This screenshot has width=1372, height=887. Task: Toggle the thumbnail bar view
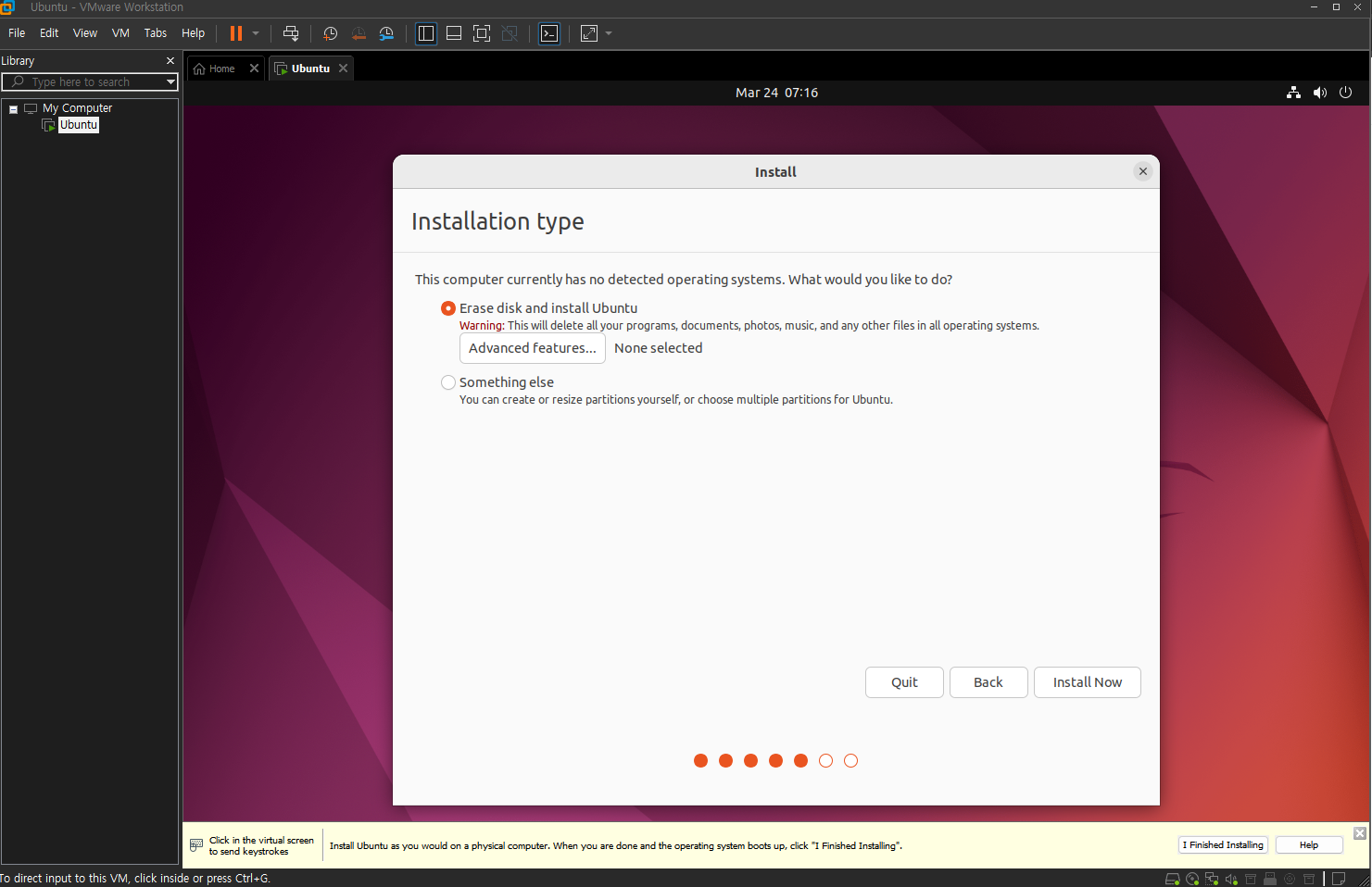coord(454,33)
